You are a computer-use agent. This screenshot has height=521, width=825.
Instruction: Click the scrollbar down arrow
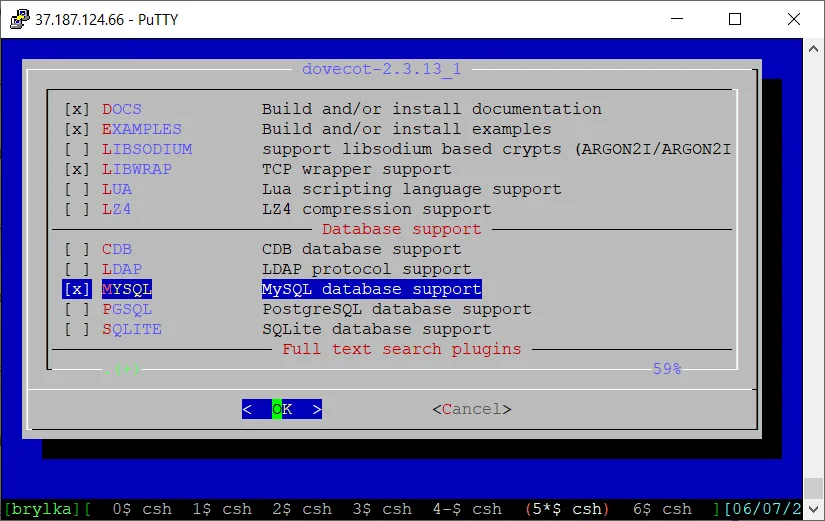[813, 509]
